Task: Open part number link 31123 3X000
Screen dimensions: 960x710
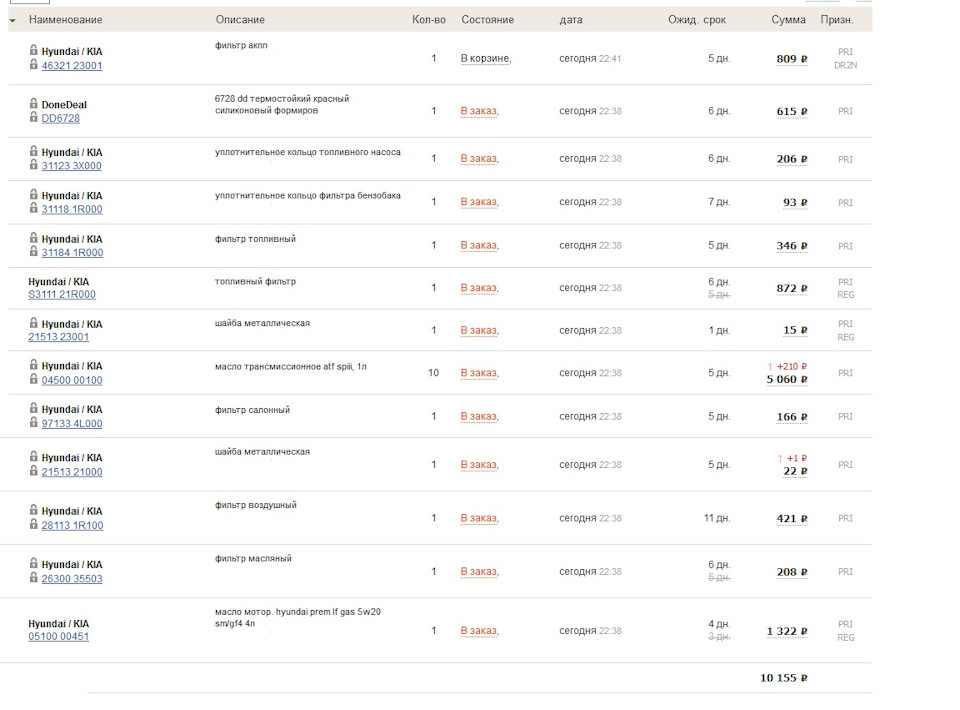Action: click(x=72, y=165)
